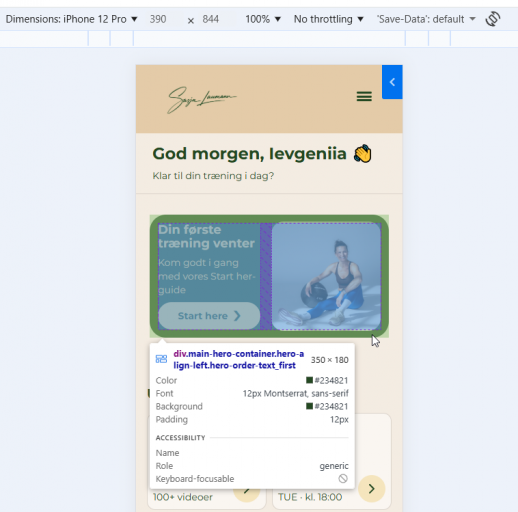Screen dimensions: 518x512
Task: Open the Dimensions iPhone 12 Pro dropdown
Action: pos(71,19)
